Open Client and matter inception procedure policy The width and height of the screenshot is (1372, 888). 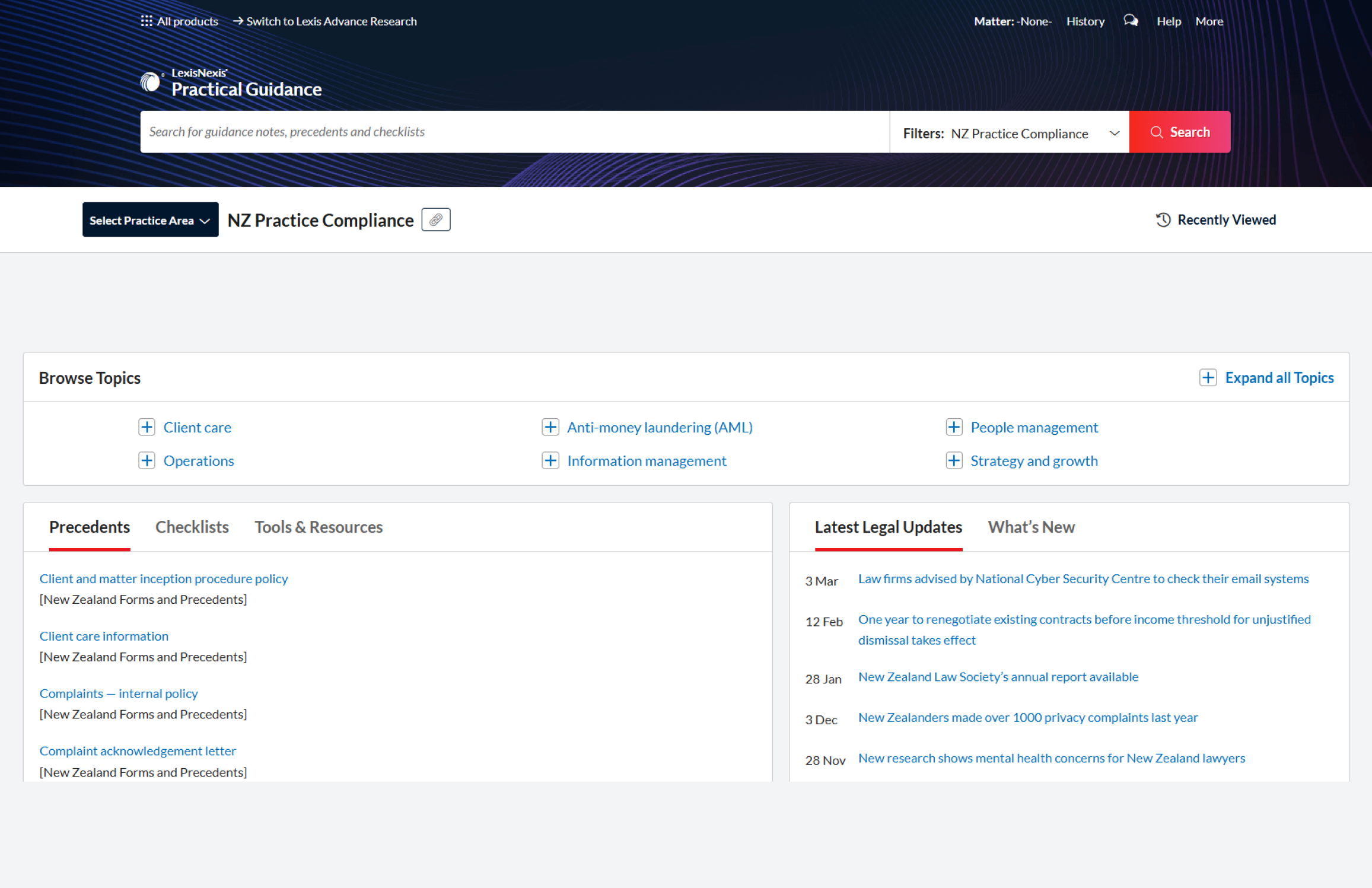point(164,578)
